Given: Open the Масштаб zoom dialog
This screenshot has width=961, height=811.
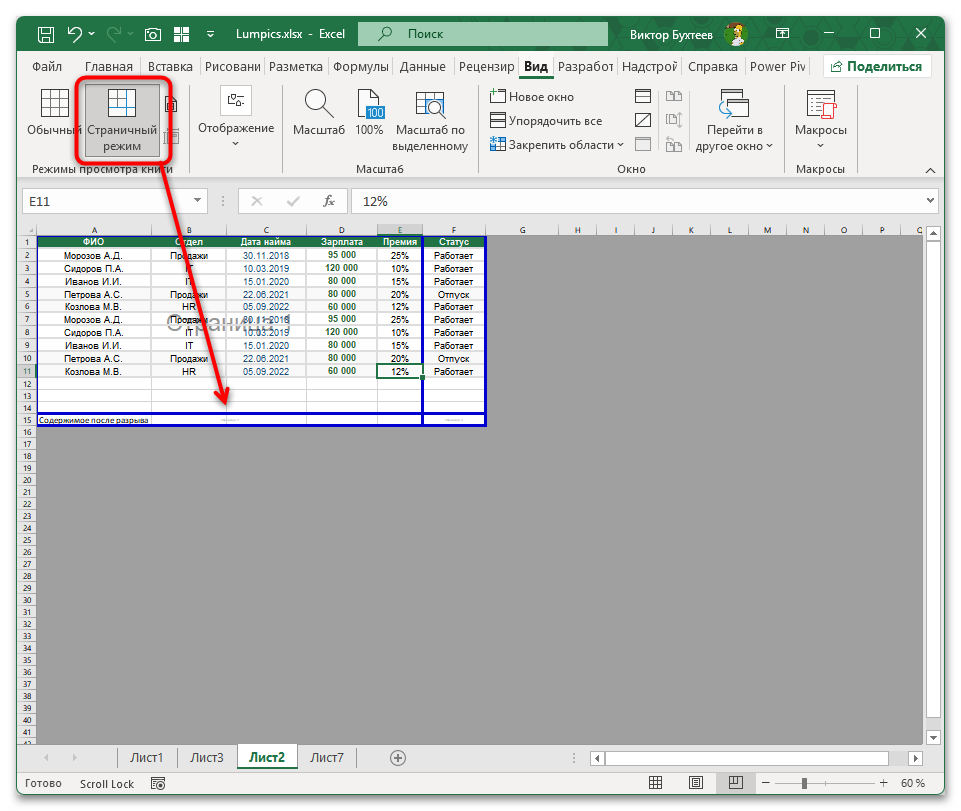Looking at the screenshot, I should pyautogui.click(x=318, y=115).
